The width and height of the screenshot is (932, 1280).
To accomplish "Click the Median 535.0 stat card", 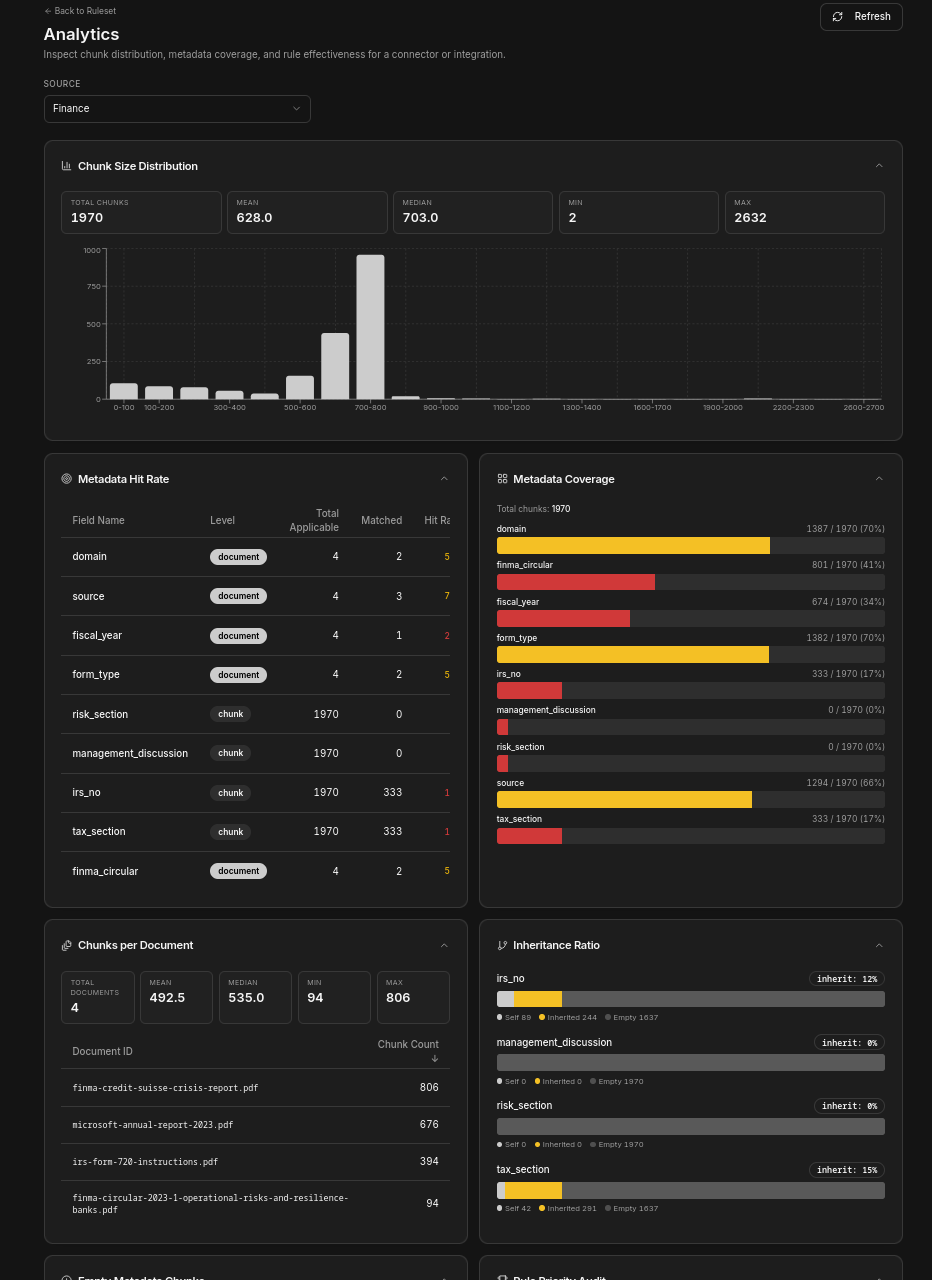I will tap(255, 997).
